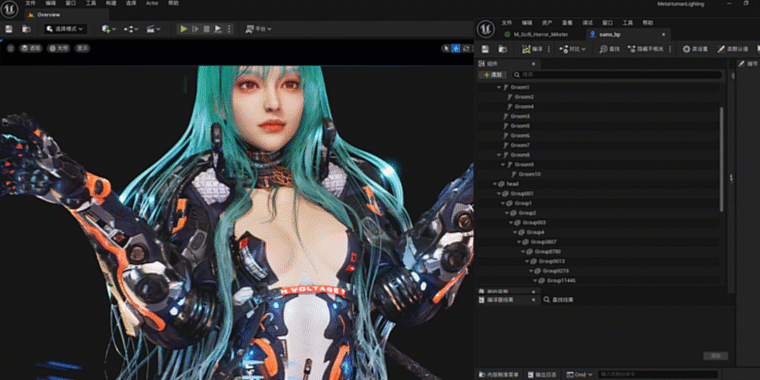The image size is (760, 380).
Task: Open compile options three-dot menu
Action: 548,49
